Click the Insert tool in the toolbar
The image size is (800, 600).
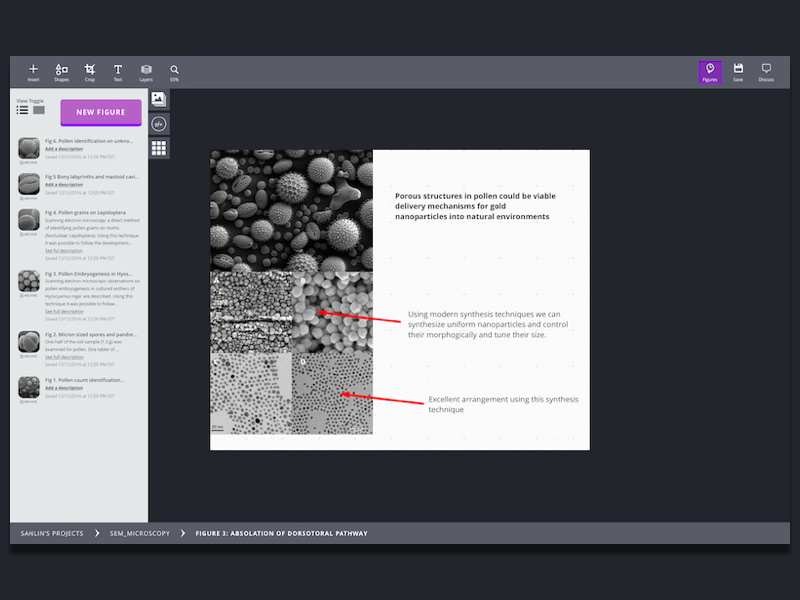33,71
